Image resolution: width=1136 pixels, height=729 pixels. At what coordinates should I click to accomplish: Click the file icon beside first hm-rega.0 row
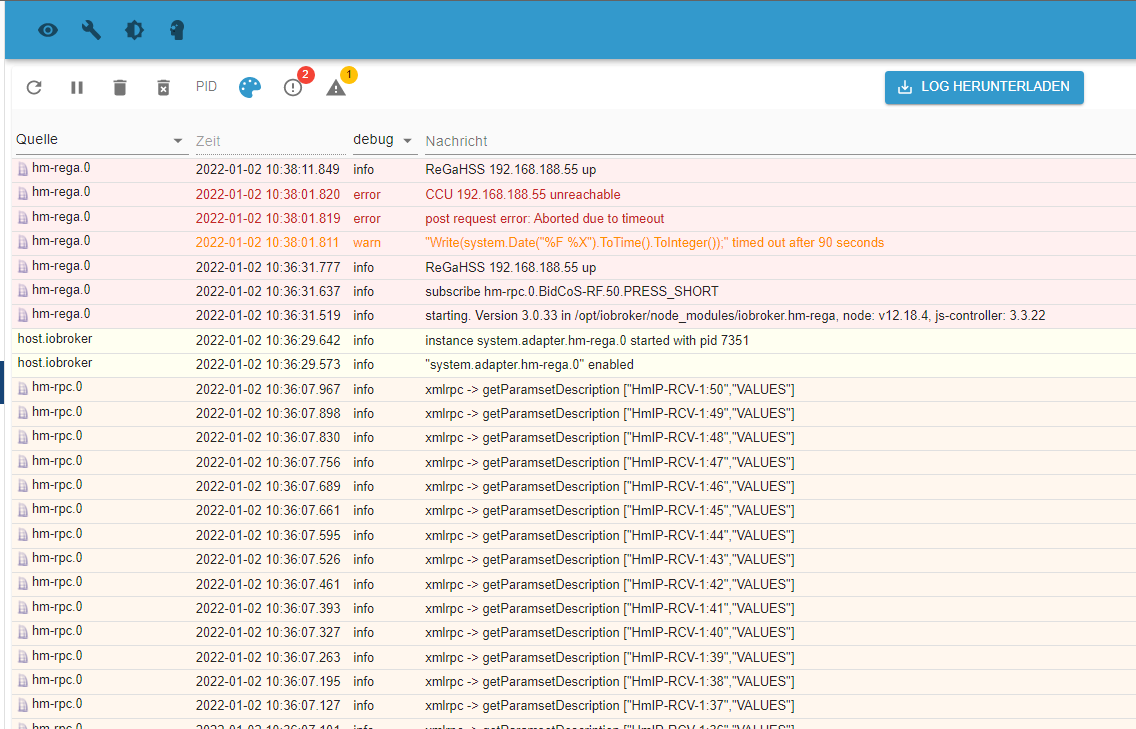point(23,169)
